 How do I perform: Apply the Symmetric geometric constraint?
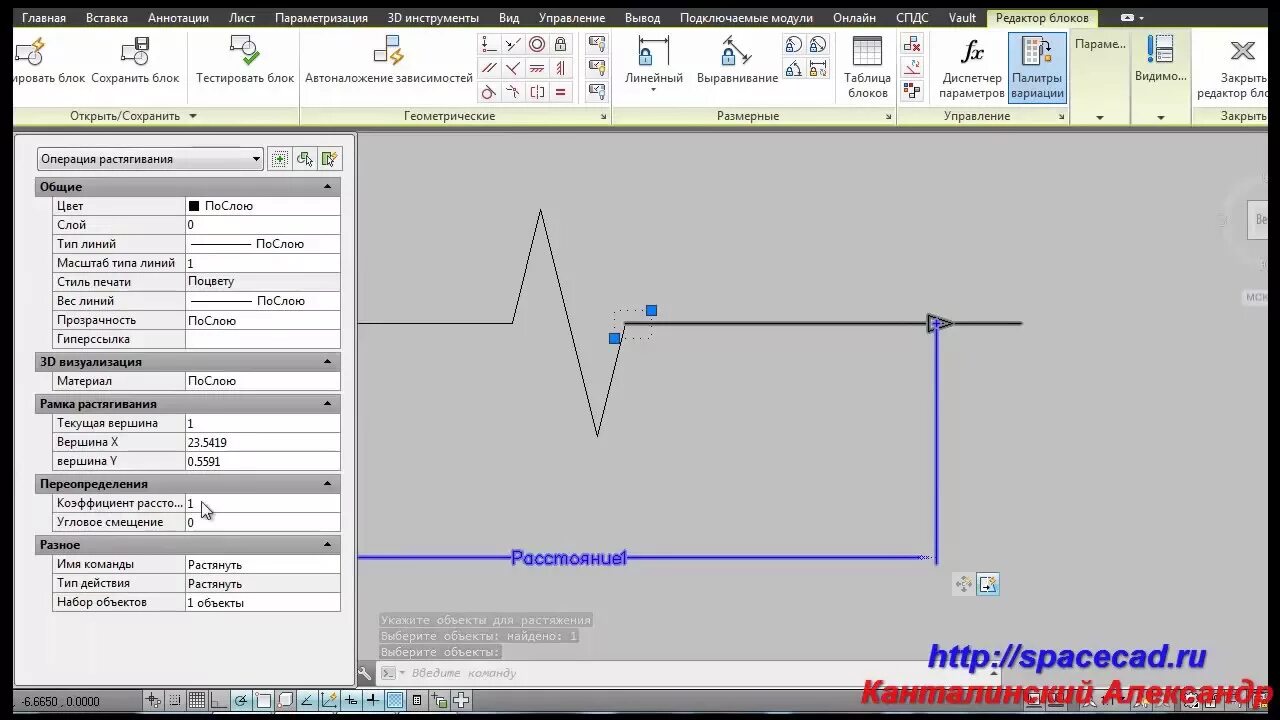tap(537, 92)
